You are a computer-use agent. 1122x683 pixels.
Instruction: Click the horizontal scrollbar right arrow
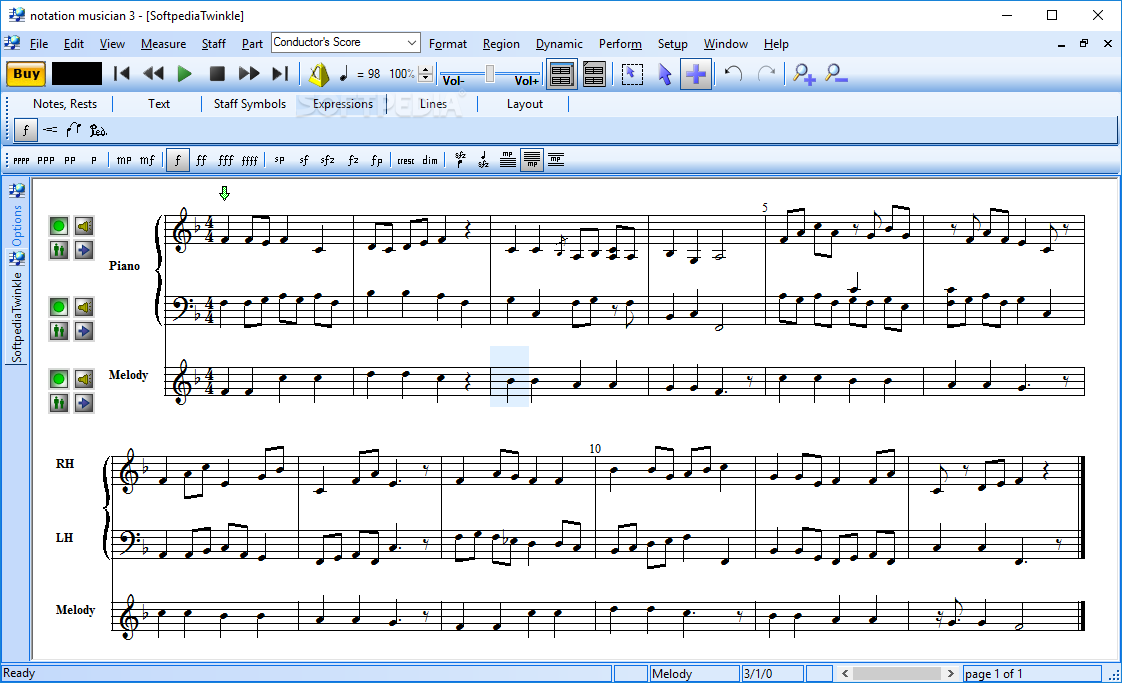click(x=950, y=674)
